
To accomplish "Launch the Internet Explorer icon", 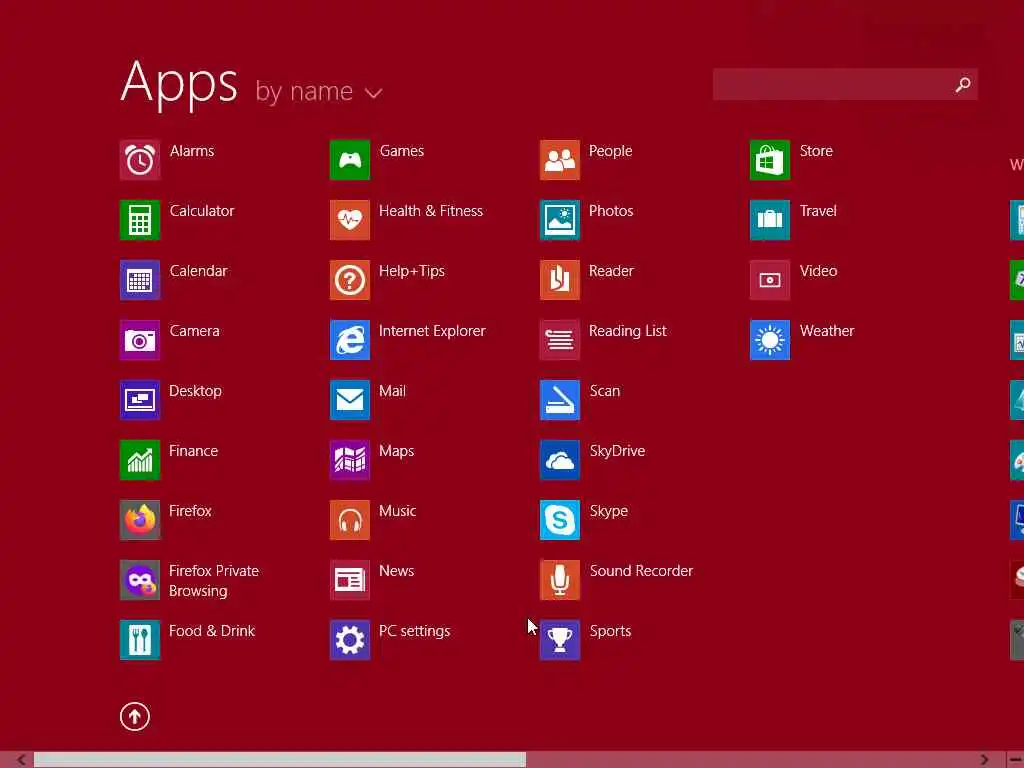I will click(350, 340).
